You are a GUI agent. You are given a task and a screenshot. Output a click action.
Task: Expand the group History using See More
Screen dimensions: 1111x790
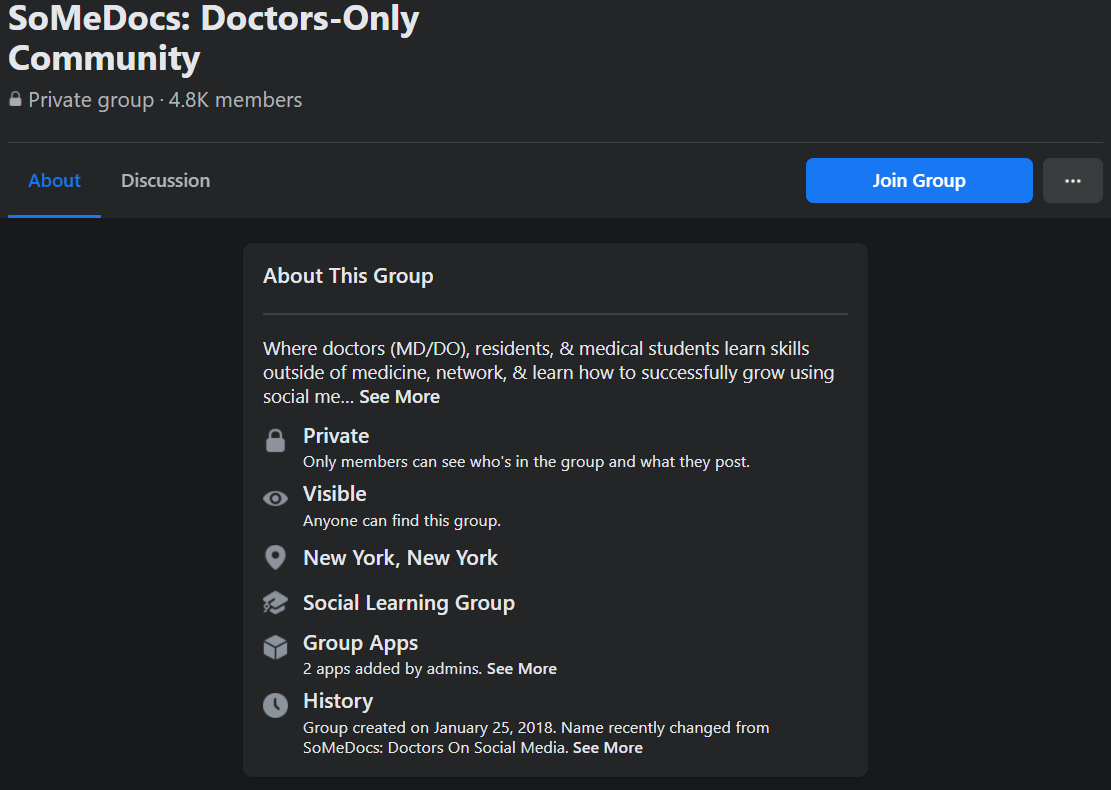pyautogui.click(x=607, y=747)
